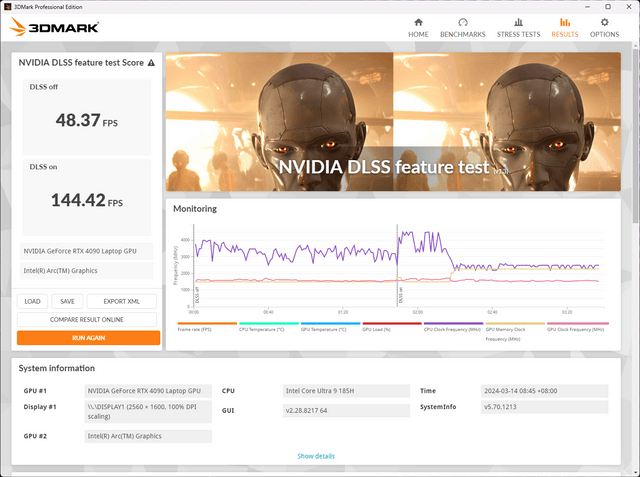Toggle the CPU Clock Frequency legend series
Viewport: 640px width, 477px height.
click(452, 329)
